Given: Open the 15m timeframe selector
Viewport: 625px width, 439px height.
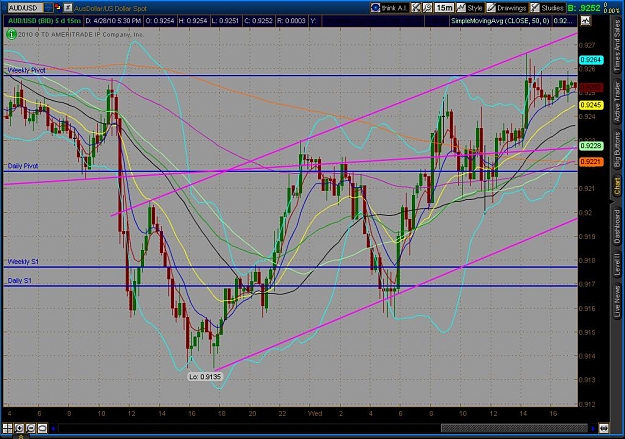Looking at the screenshot, I should pyautogui.click(x=444, y=8).
